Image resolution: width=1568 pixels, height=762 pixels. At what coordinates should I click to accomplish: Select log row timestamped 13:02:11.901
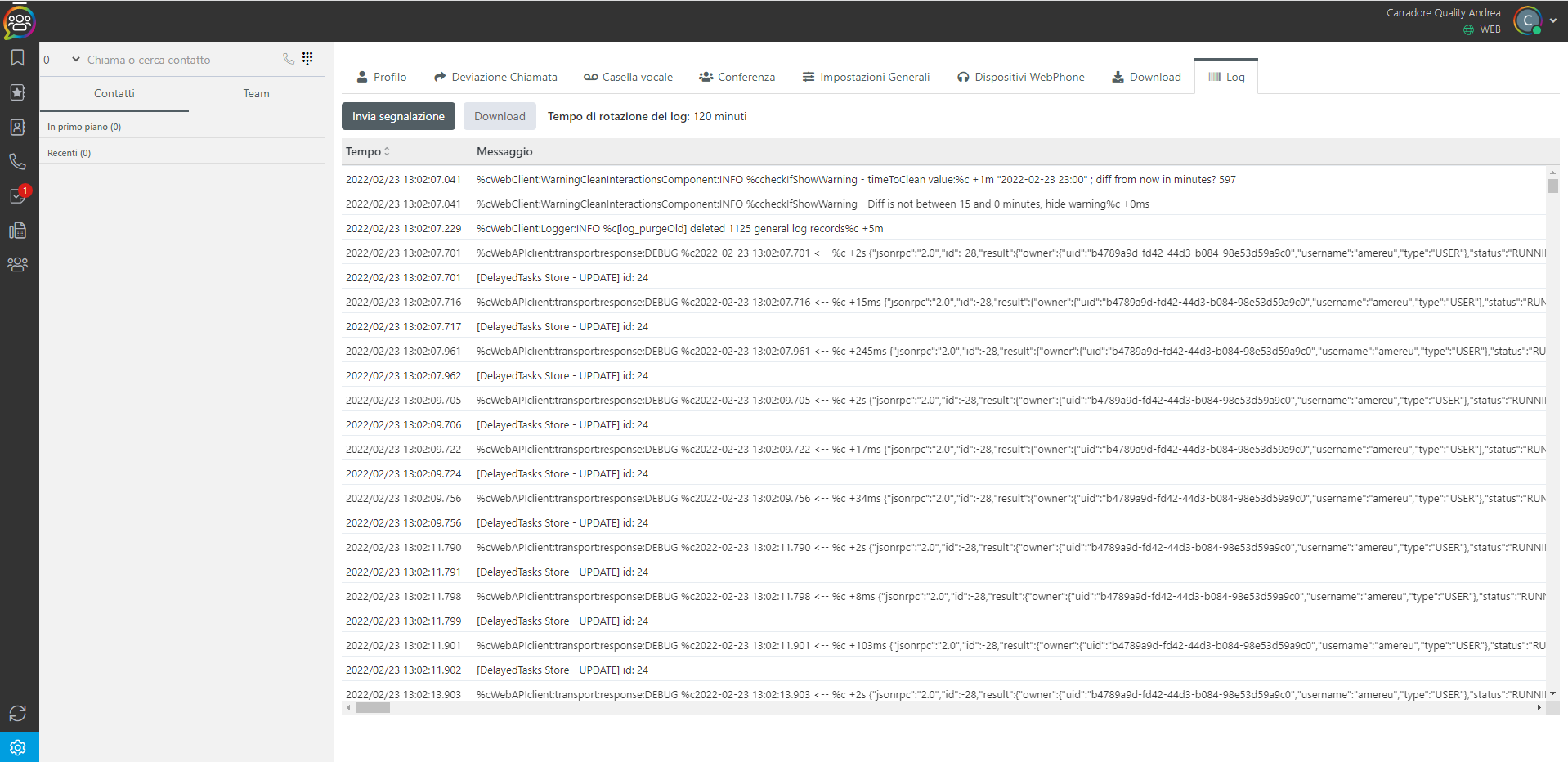(x=944, y=645)
